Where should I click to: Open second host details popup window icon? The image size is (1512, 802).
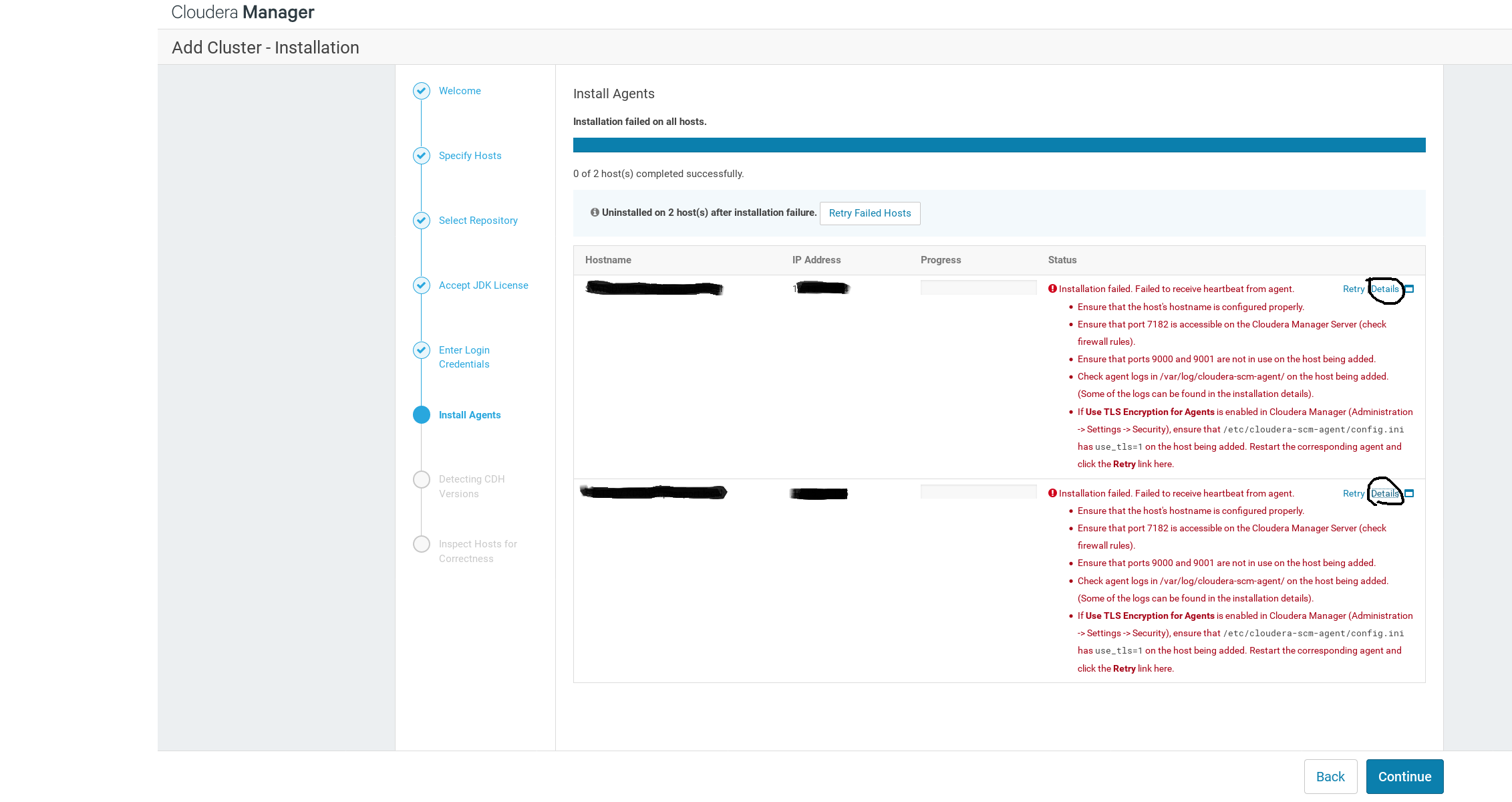click(x=1409, y=494)
